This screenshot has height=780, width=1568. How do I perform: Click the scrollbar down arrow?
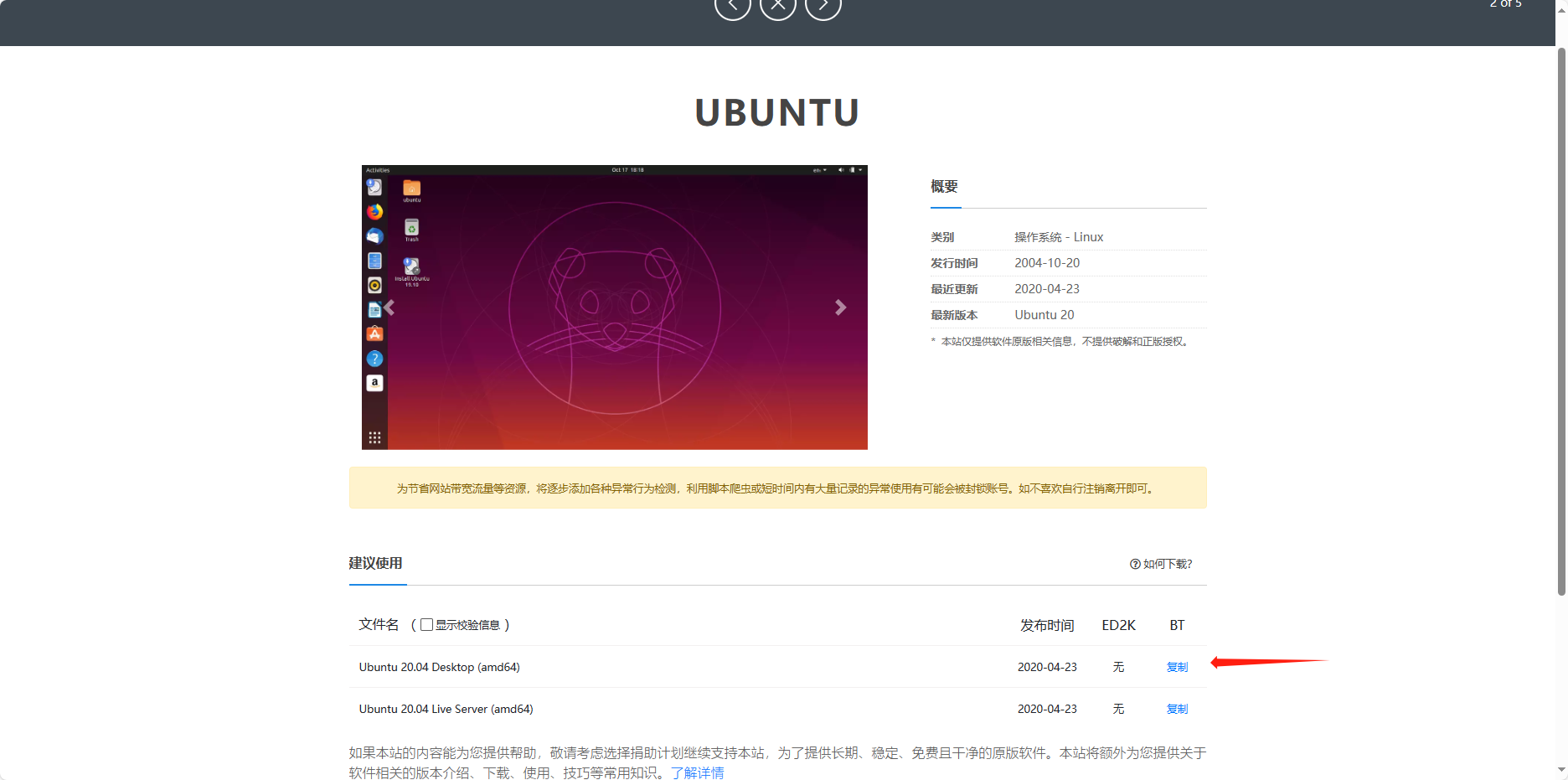[1561, 770]
